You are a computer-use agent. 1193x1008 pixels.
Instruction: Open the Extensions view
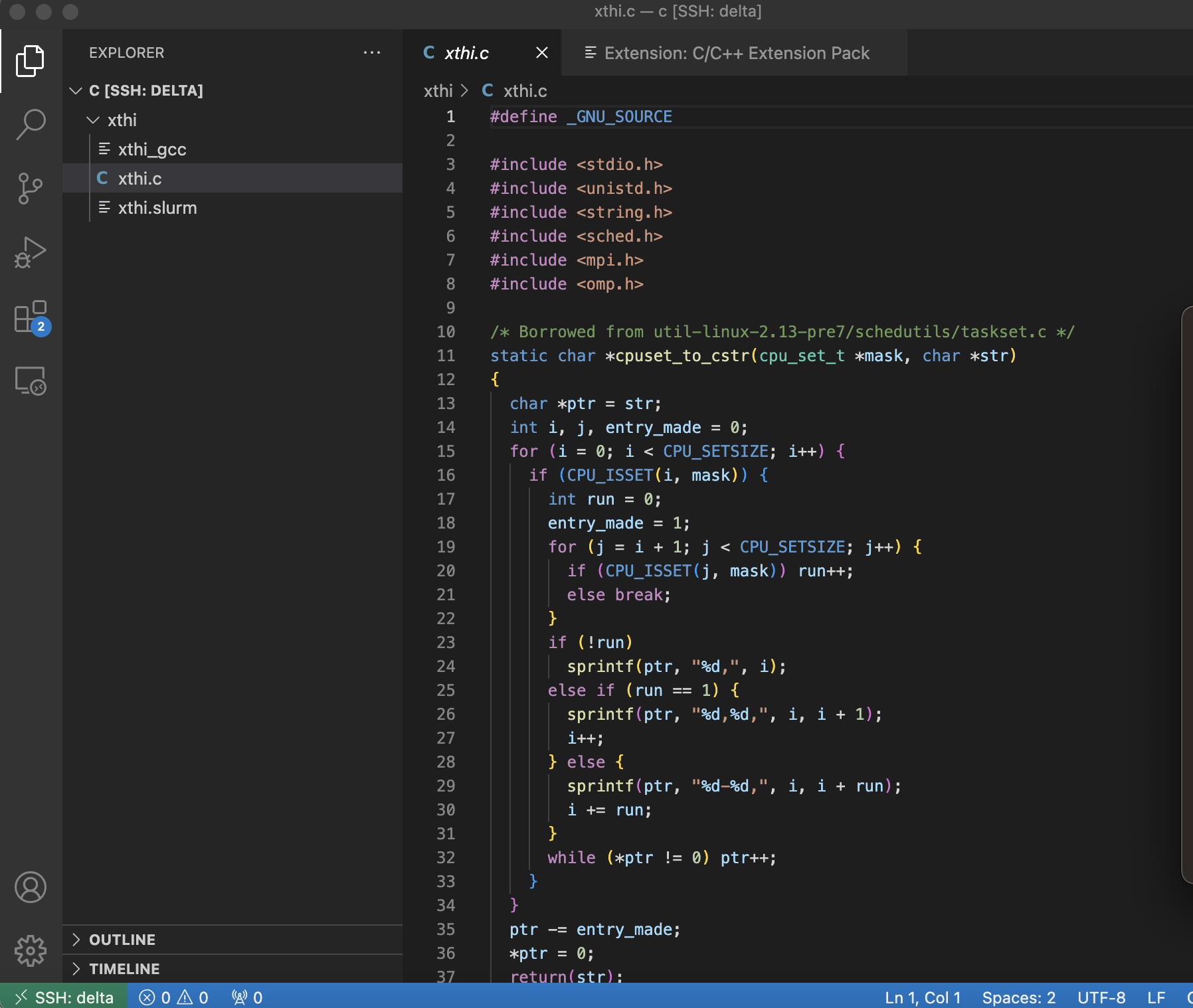(31, 318)
